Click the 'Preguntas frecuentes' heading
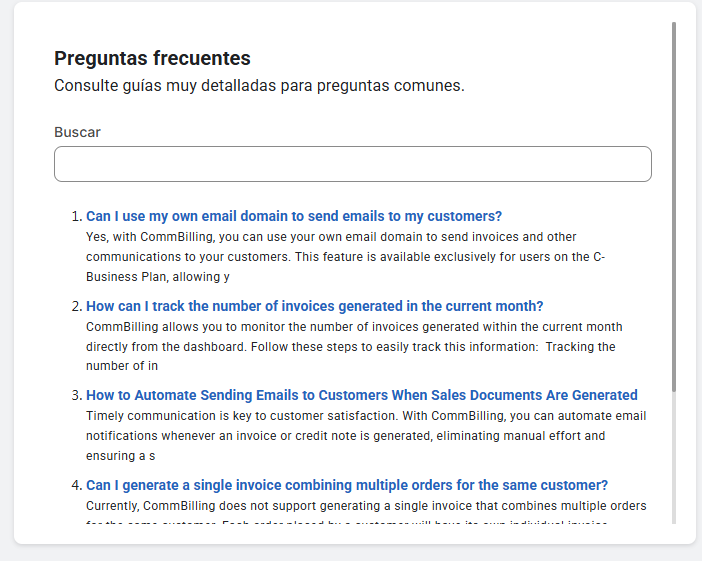The width and height of the screenshot is (702, 561). 152,58
